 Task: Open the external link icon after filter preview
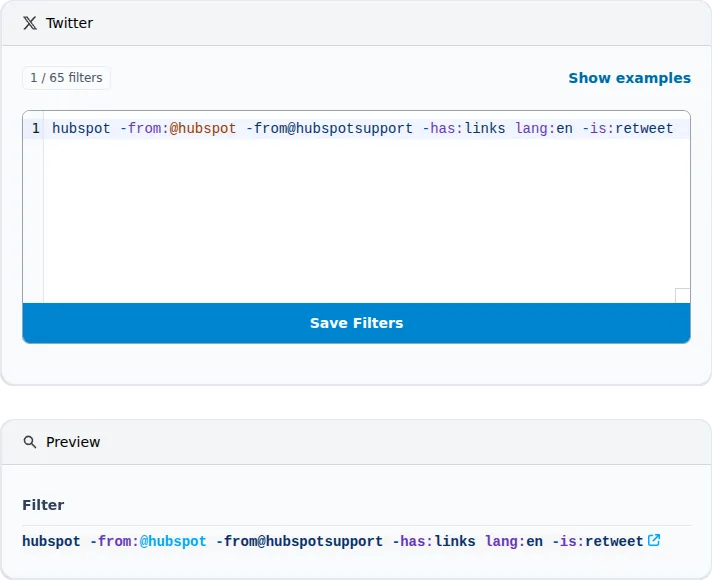point(654,540)
